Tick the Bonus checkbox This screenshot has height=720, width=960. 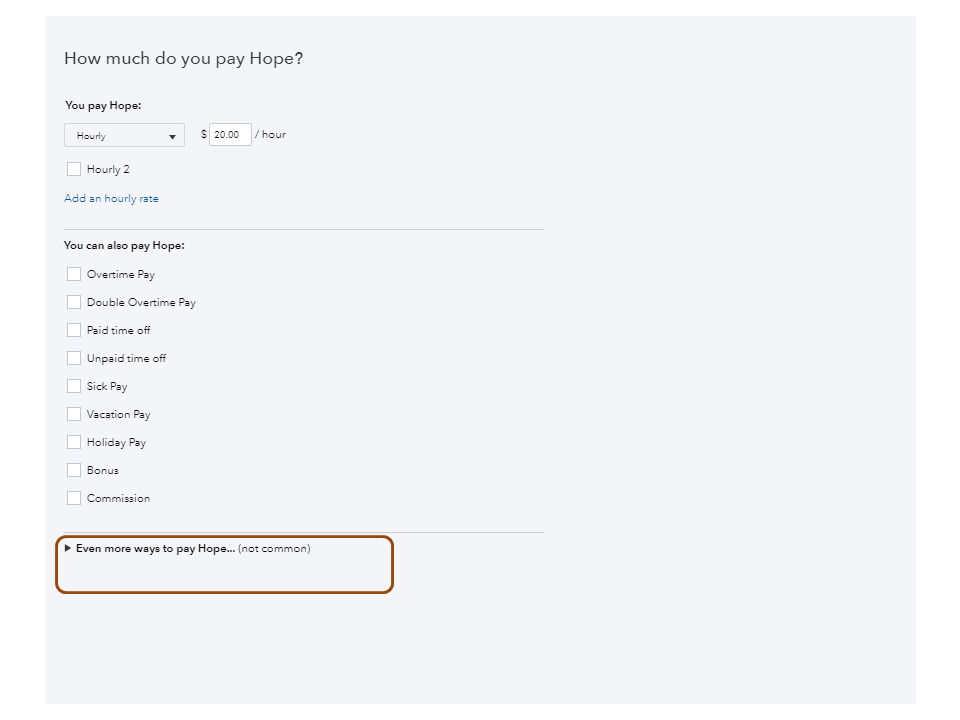point(74,470)
